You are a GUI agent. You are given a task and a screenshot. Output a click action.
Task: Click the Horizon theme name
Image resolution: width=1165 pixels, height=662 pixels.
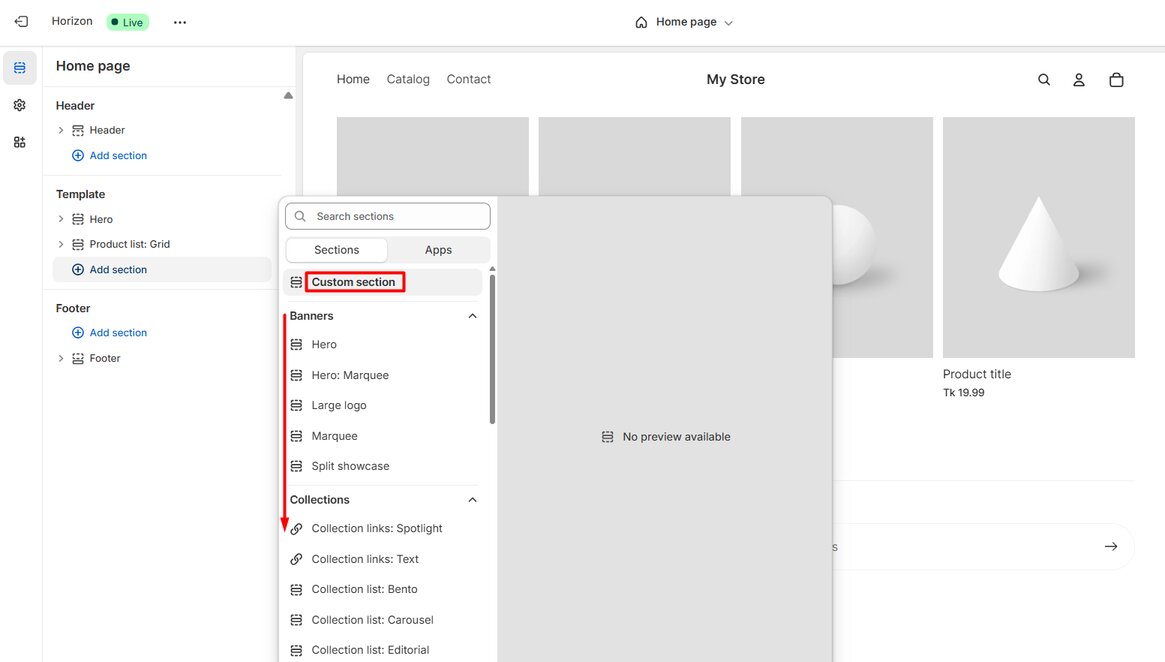click(72, 22)
